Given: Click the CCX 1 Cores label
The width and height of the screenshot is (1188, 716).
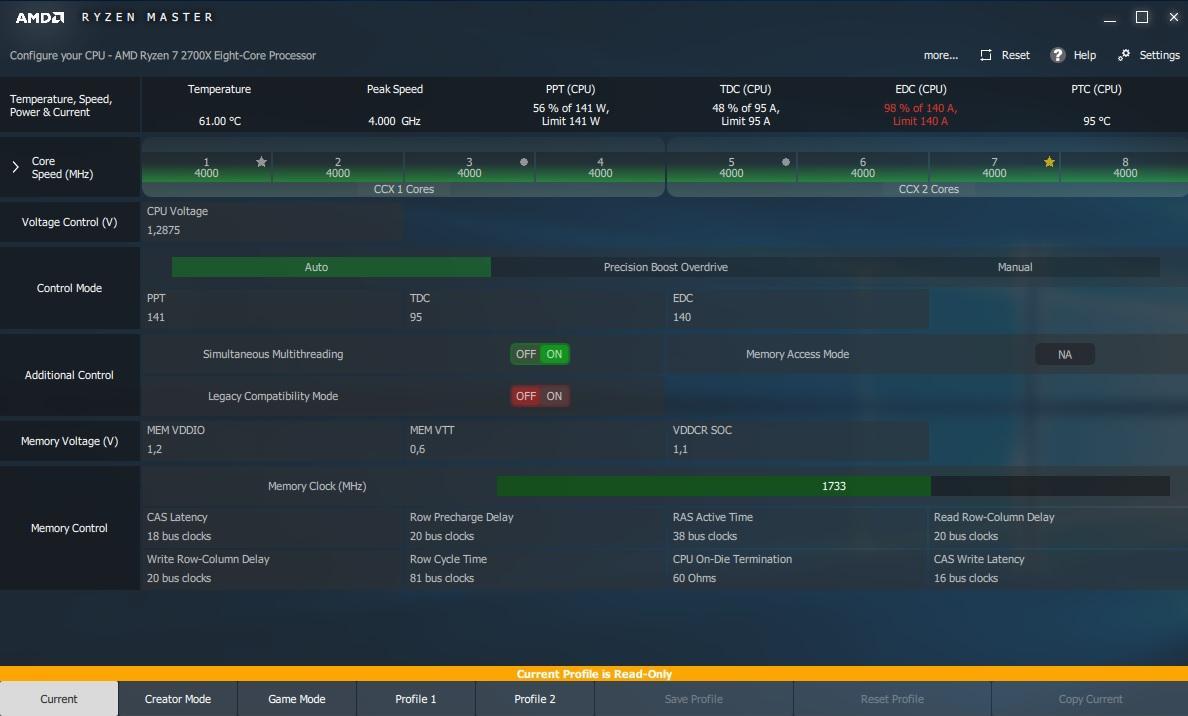Looking at the screenshot, I should (404, 189).
